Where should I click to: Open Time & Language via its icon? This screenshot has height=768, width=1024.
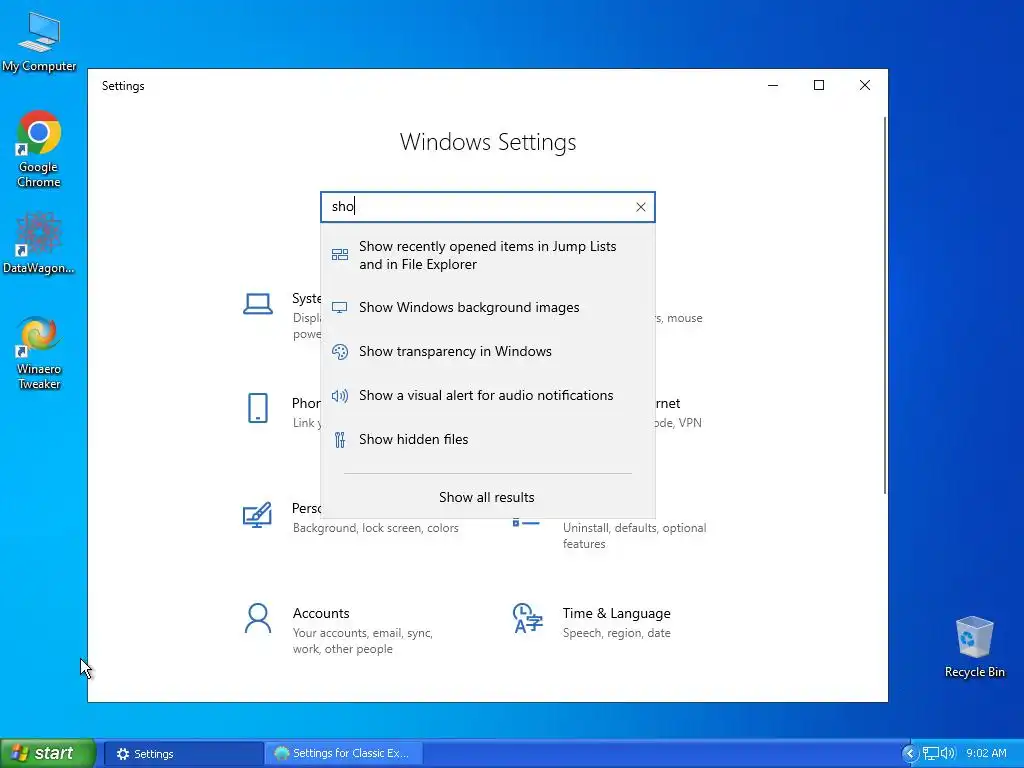[x=528, y=618]
